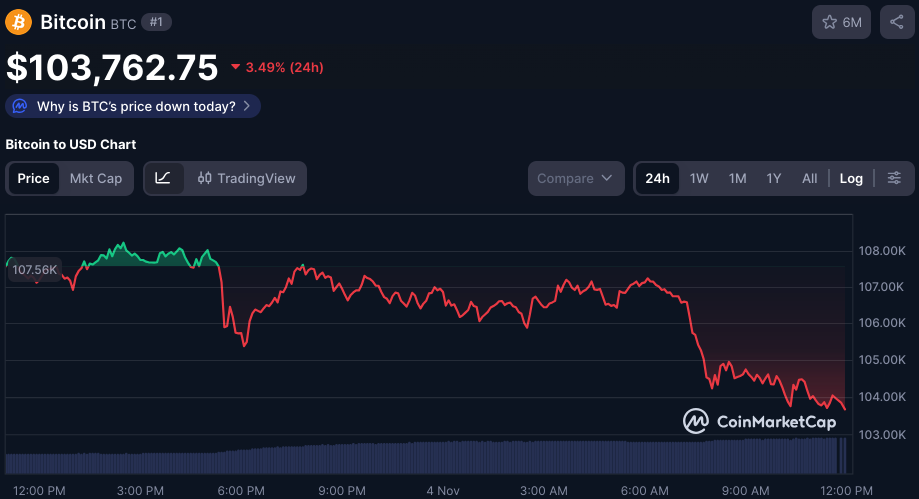Open the Compare dropdown

576,178
